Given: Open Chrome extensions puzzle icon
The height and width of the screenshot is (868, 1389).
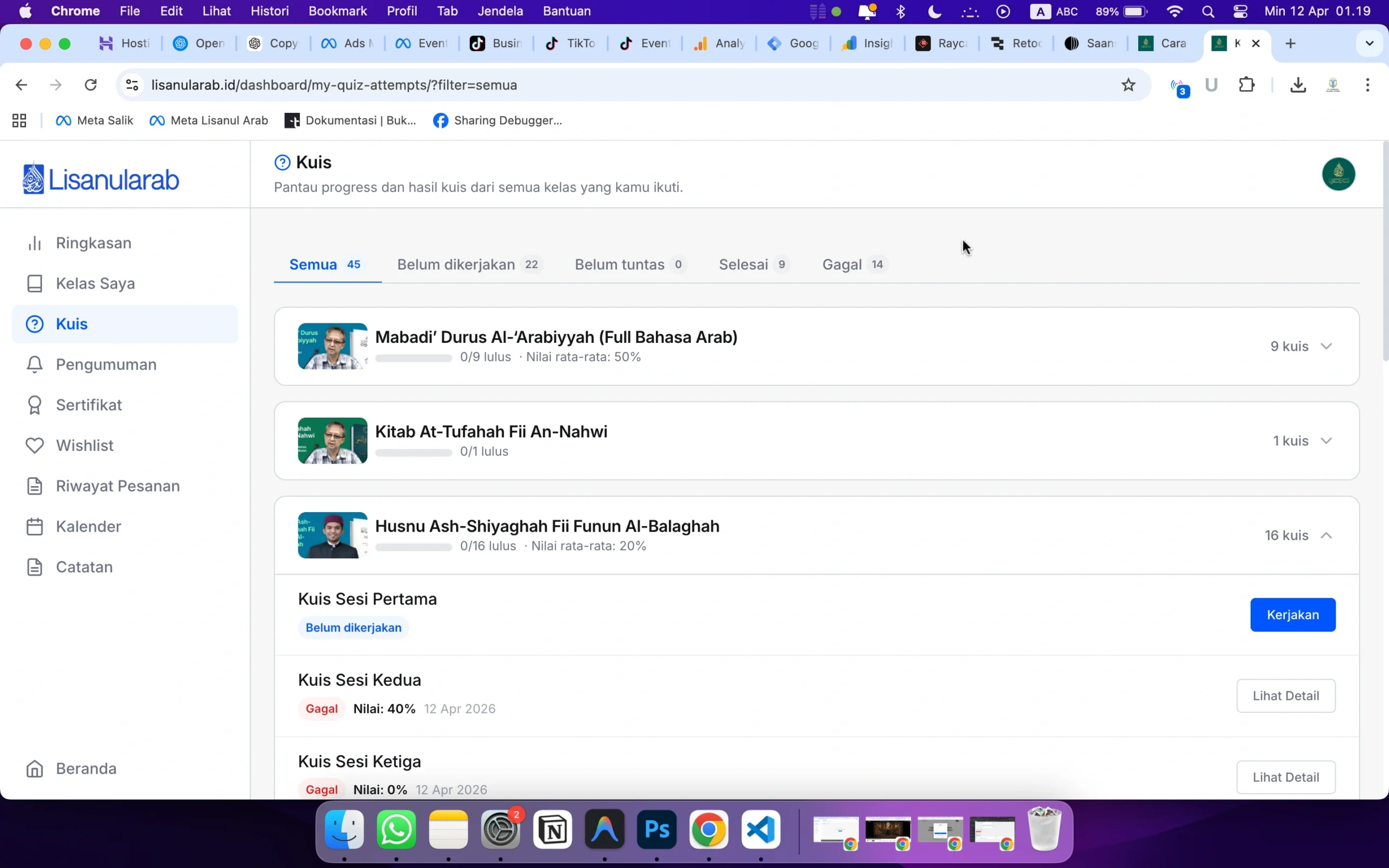Looking at the screenshot, I should click(x=1246, y=85).
